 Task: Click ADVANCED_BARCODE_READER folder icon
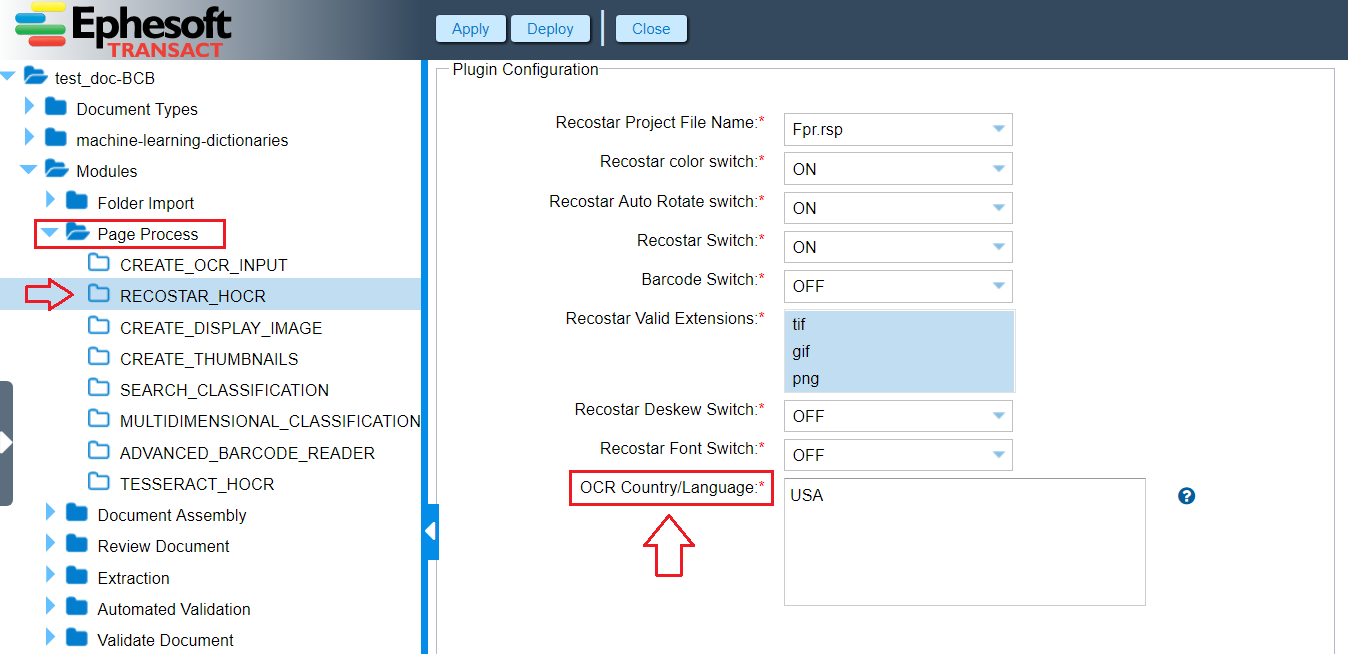coord(98,452)
